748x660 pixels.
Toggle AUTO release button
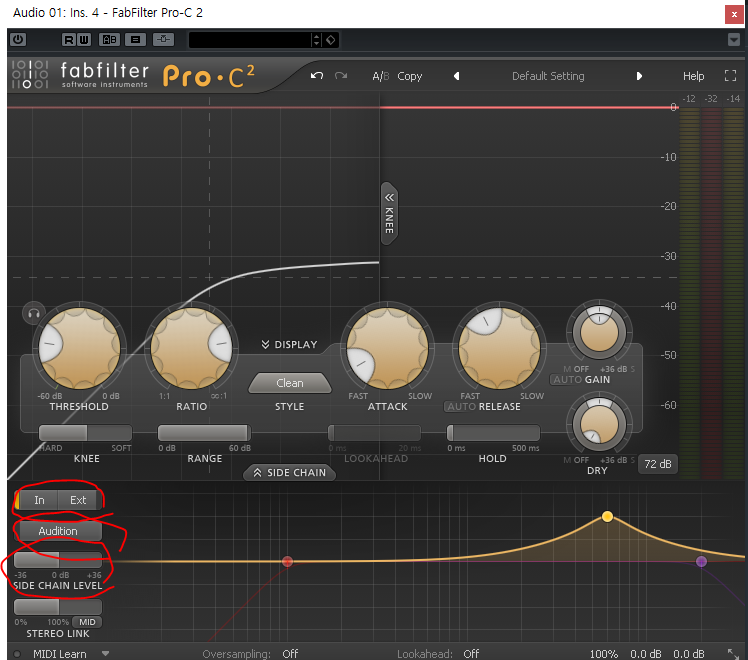[x=461, y=407]
